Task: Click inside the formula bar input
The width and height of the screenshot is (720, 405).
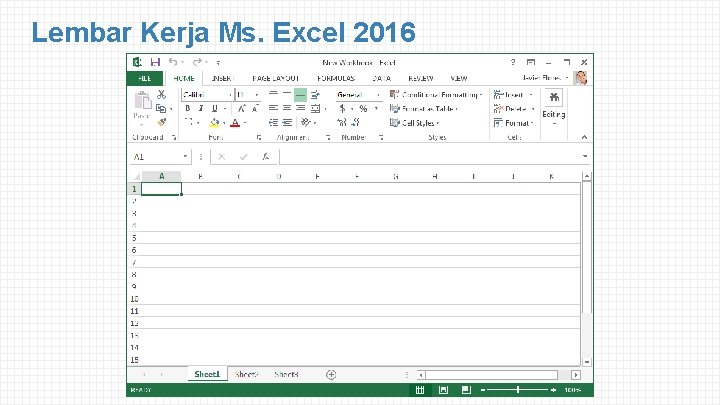Action: (x=429, y=157)
